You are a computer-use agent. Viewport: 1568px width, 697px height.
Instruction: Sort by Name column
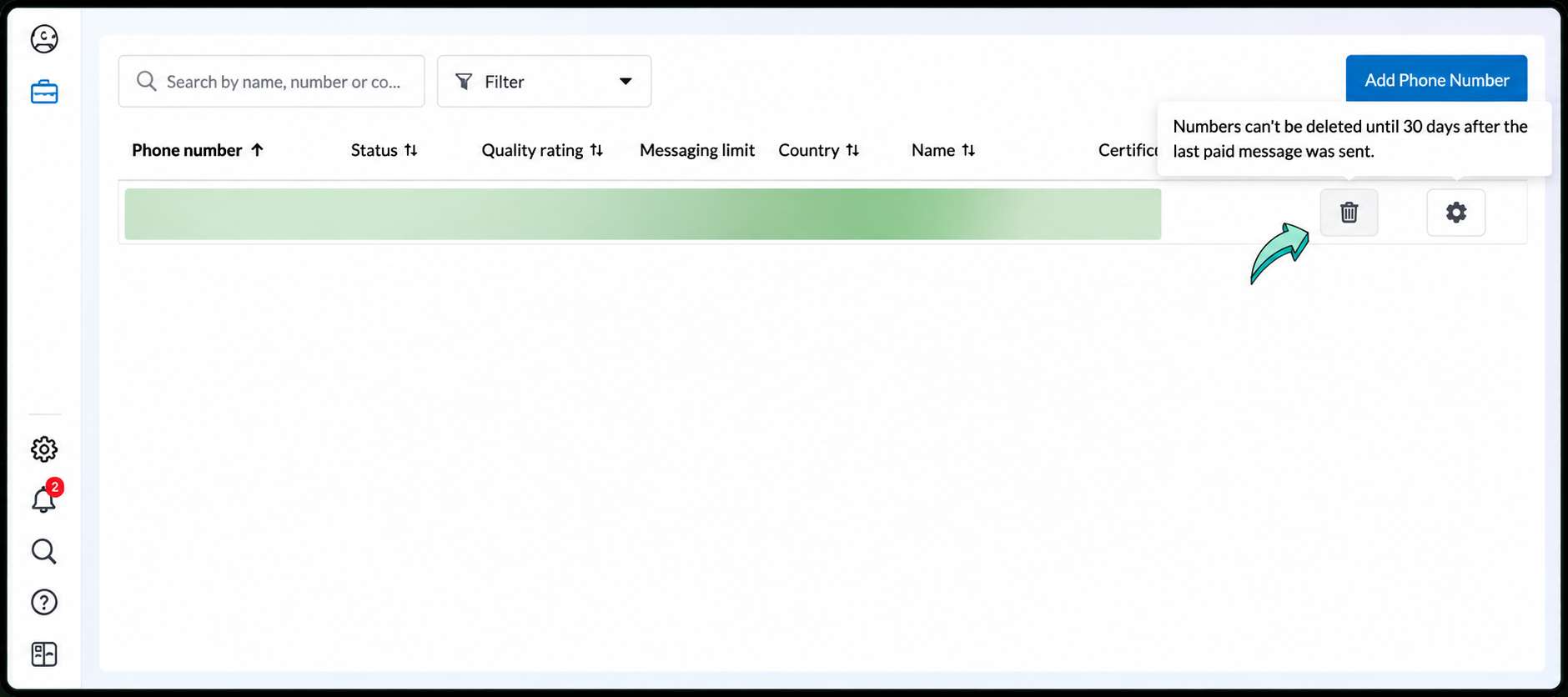point(943,150)
